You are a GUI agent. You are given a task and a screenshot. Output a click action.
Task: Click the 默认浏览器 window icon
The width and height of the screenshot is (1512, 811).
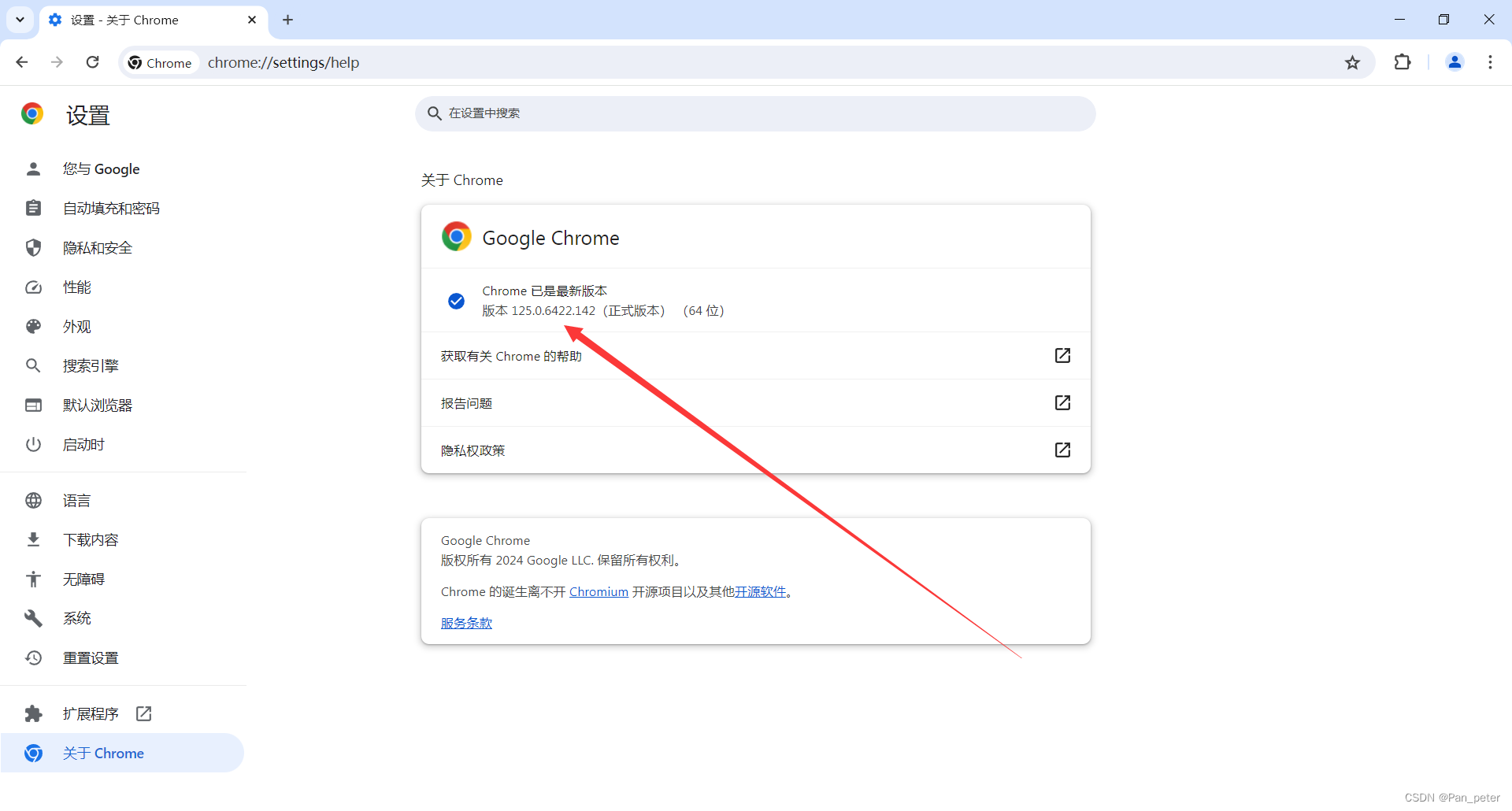coord(33,405)
